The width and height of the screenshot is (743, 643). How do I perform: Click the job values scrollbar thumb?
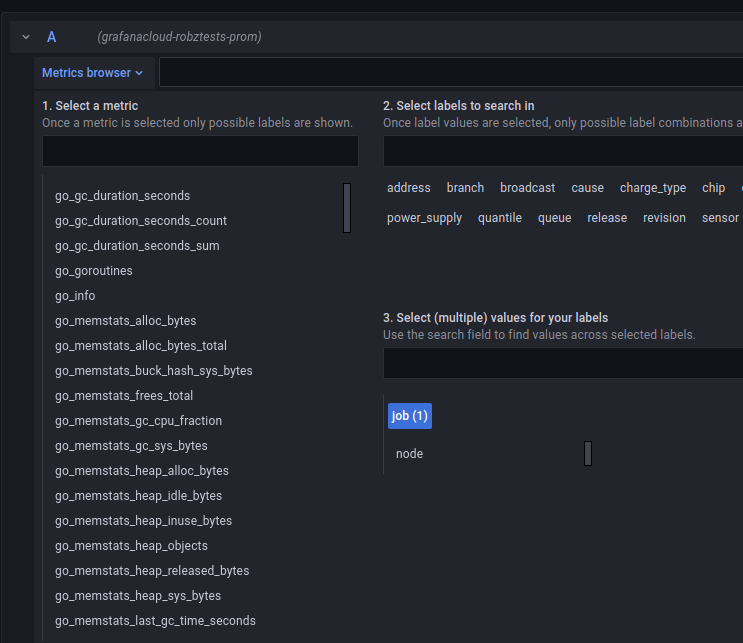click(x=588, y=453)
